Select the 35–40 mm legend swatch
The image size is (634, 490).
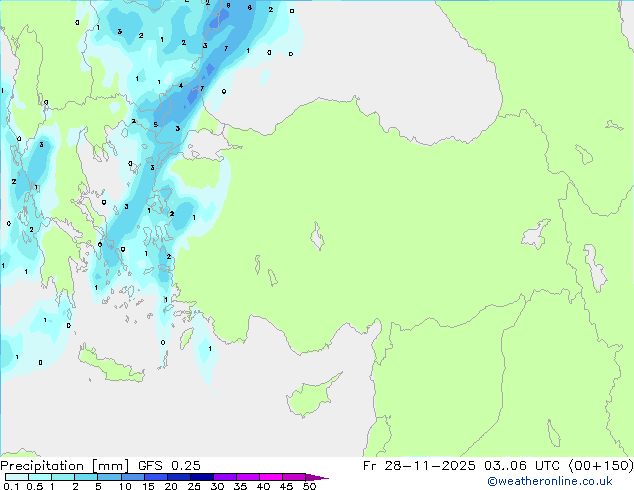(248, 477)
